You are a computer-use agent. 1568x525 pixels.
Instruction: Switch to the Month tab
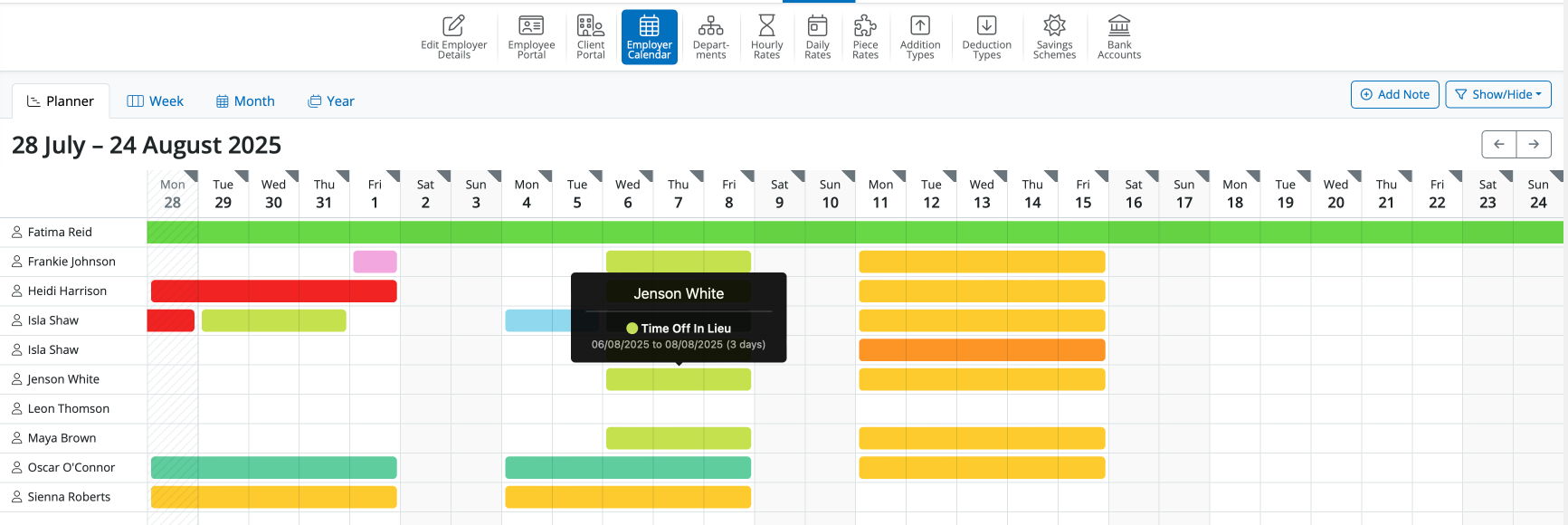coord(245,101)
